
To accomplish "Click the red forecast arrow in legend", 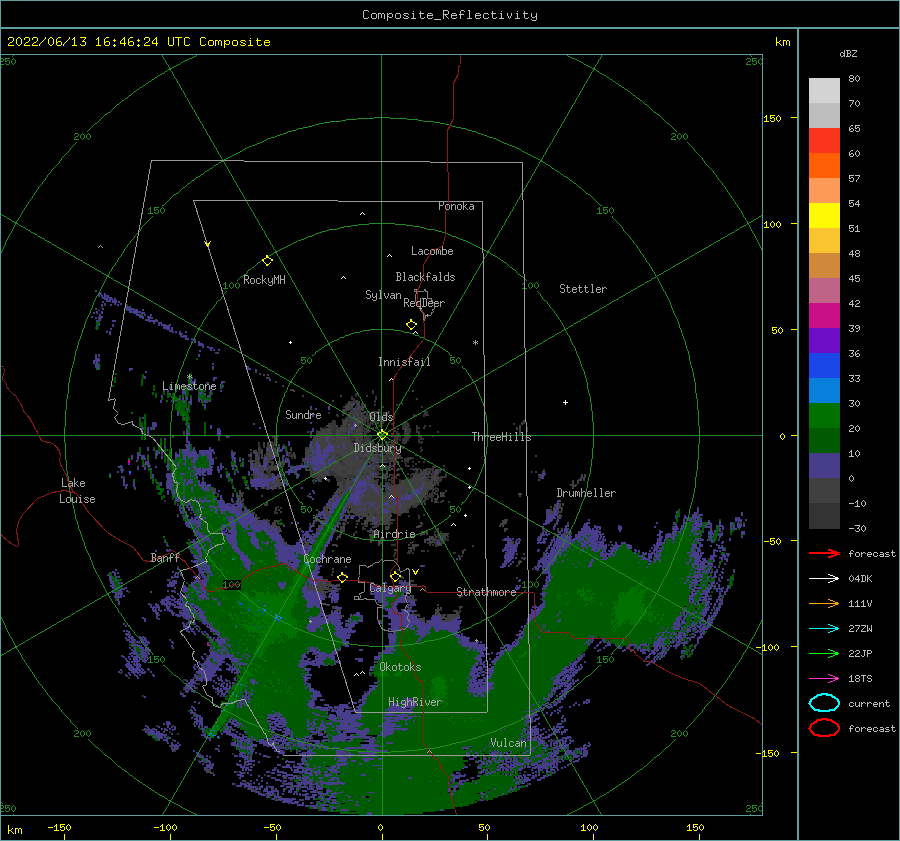I will click(824, 553).
